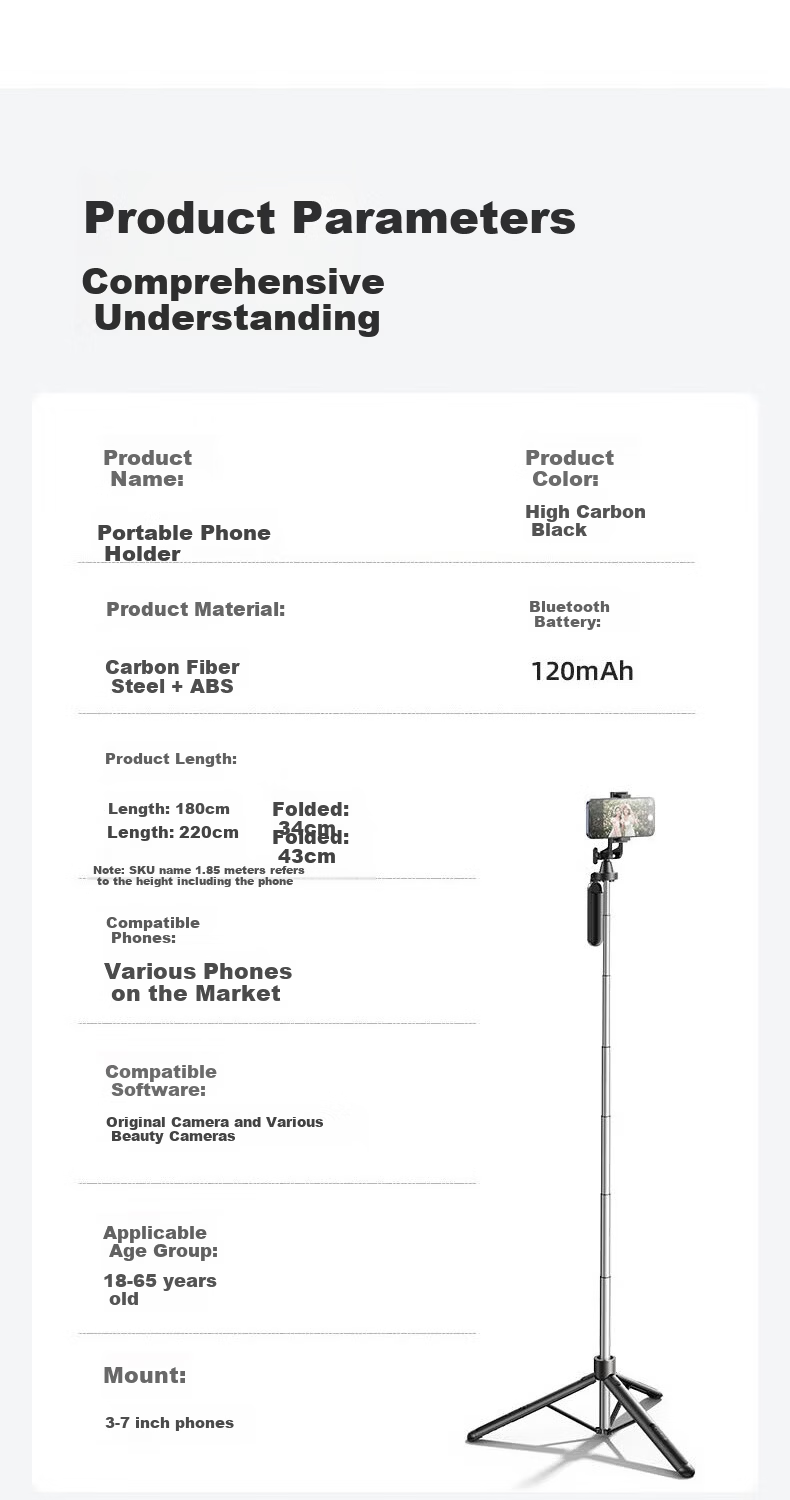This screenshot has width=790, height=1500.
Task: Click the Product Parameters heading
Action: pyautogui.click(x=329, y=217)
